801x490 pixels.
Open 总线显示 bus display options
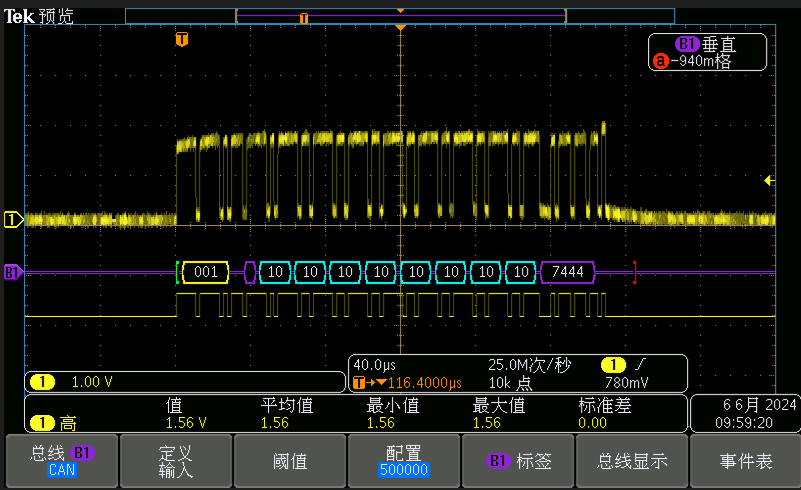632,461
